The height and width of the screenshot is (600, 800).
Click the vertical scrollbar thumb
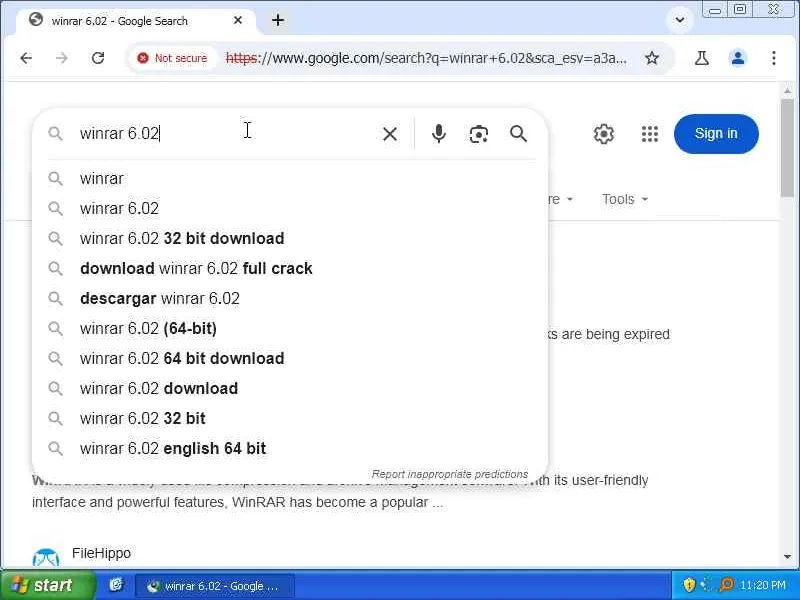pyautogui.click(x=788, y=147)
